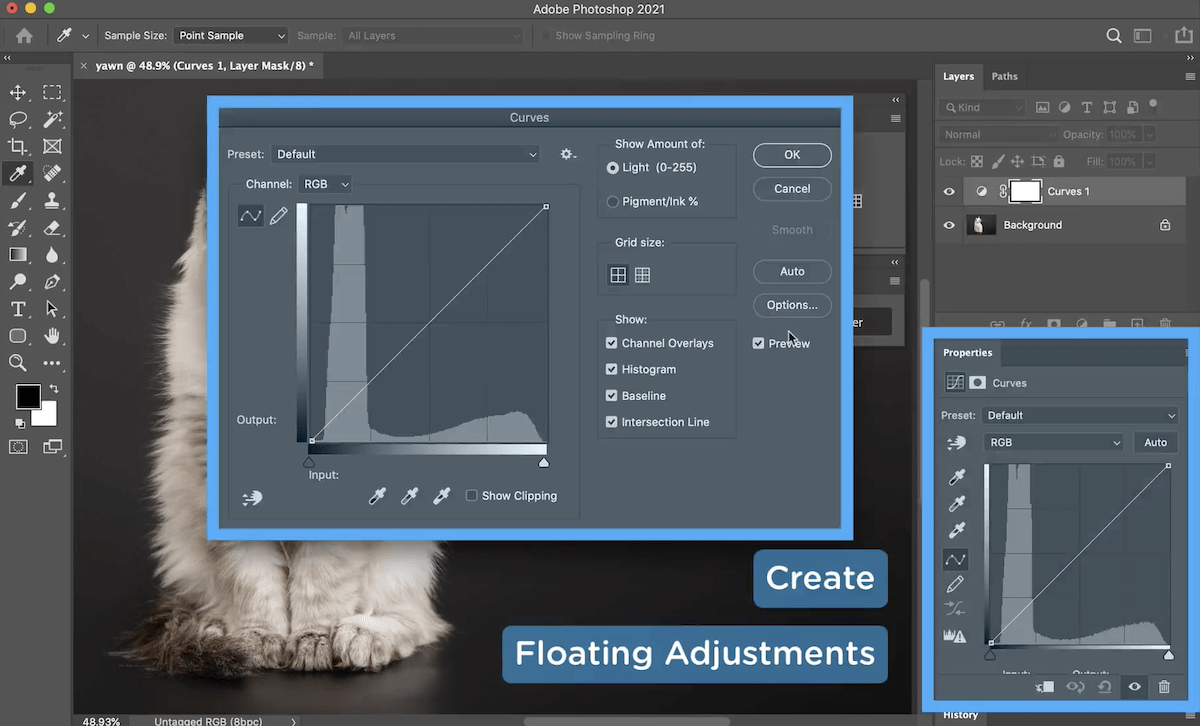Open the Channel dropdown showing RGB
This screenshot has height=726, width=1200.
325,183
